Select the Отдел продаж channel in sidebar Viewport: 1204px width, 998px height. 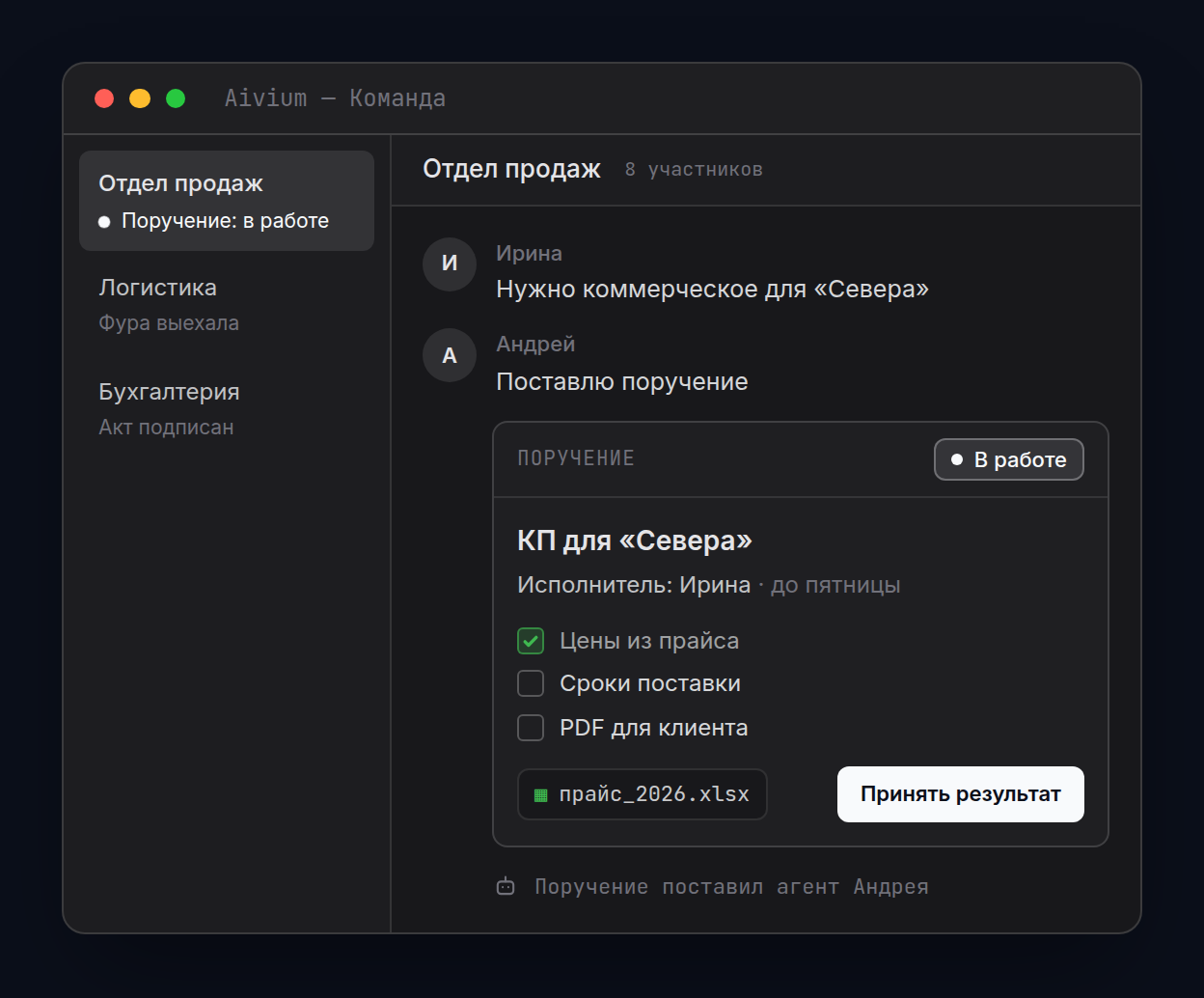point(227,201)
